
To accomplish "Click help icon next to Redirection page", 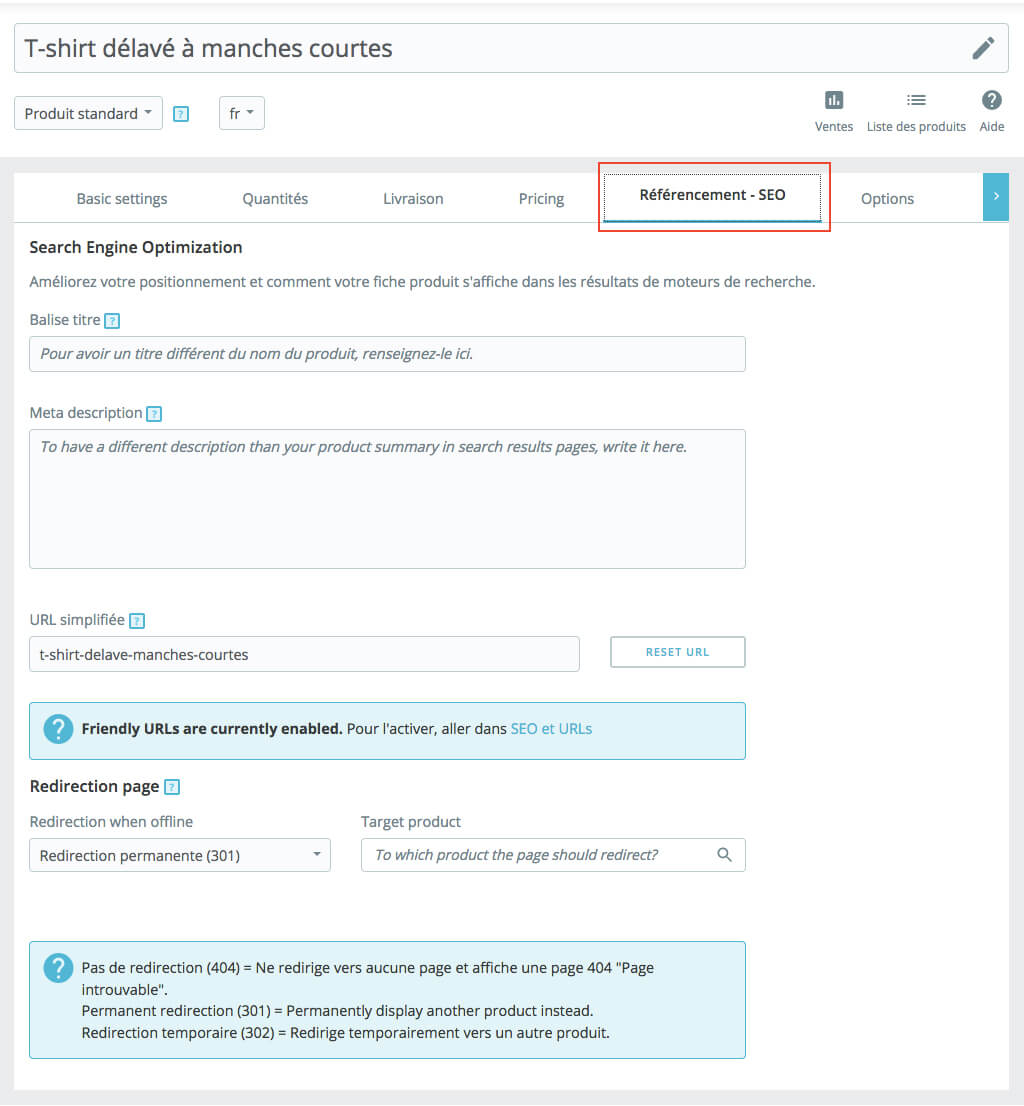I will coord(171,787).
